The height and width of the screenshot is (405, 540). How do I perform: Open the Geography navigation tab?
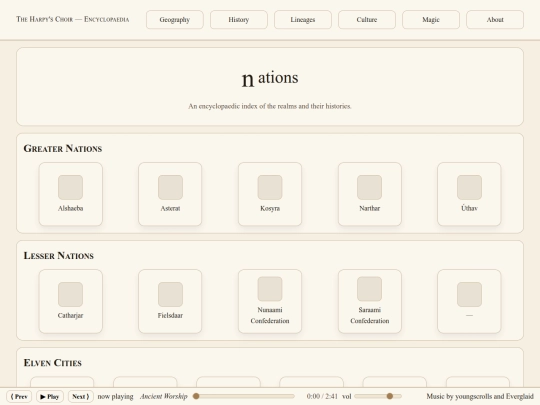click(175, 20)
